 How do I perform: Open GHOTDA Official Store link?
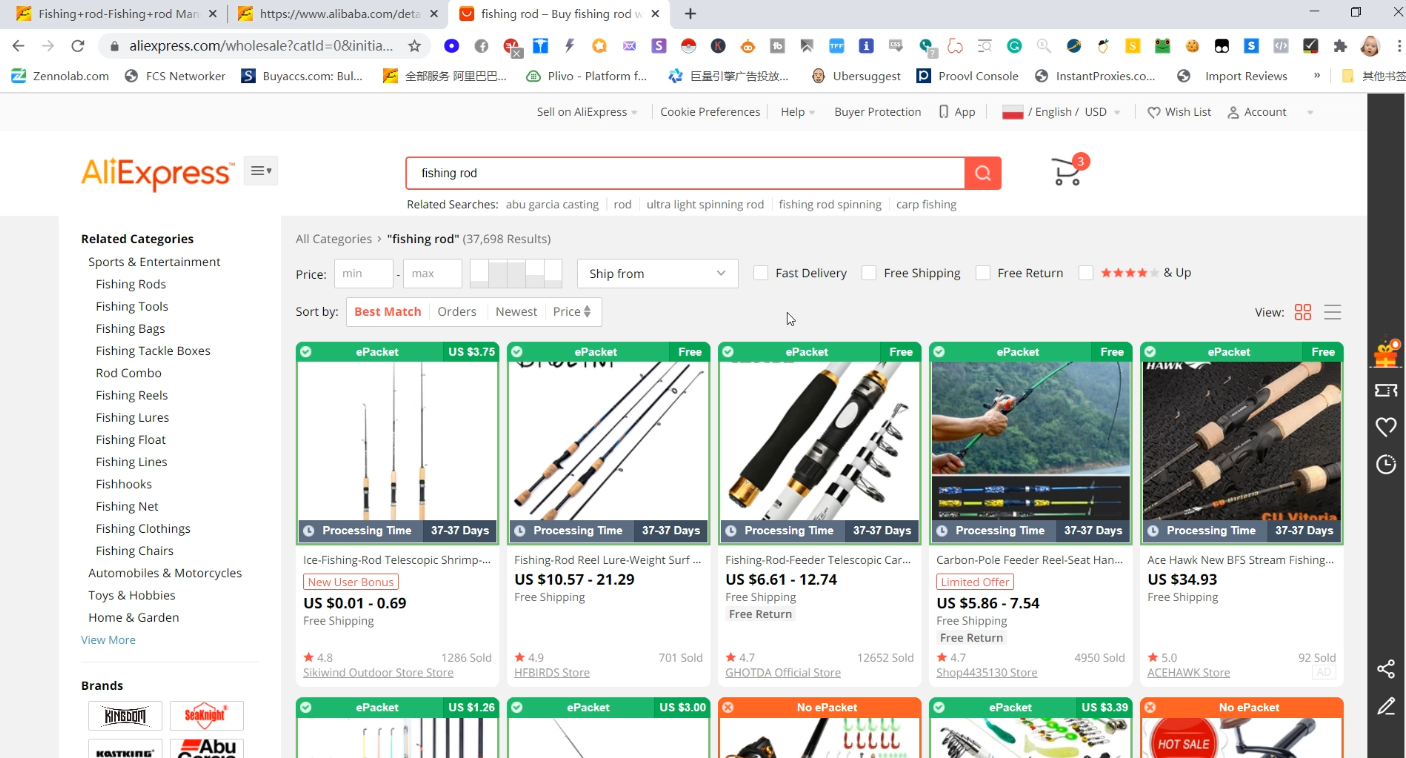(783, 673)
